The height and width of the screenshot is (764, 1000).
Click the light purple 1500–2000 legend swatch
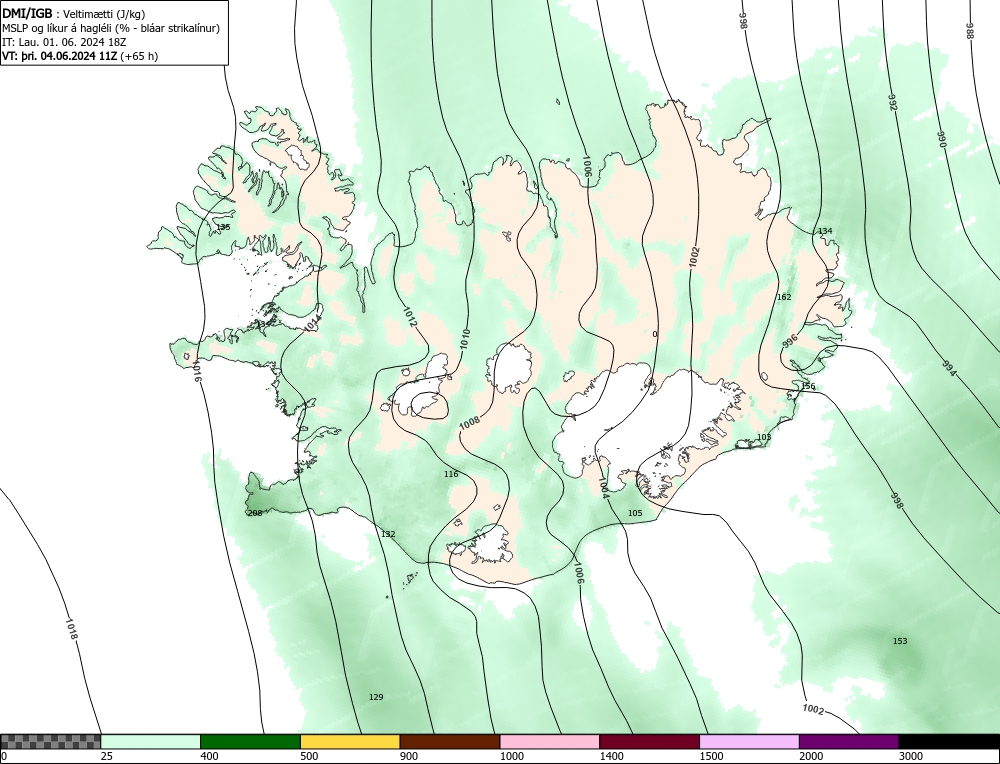[x=749, y=741]
